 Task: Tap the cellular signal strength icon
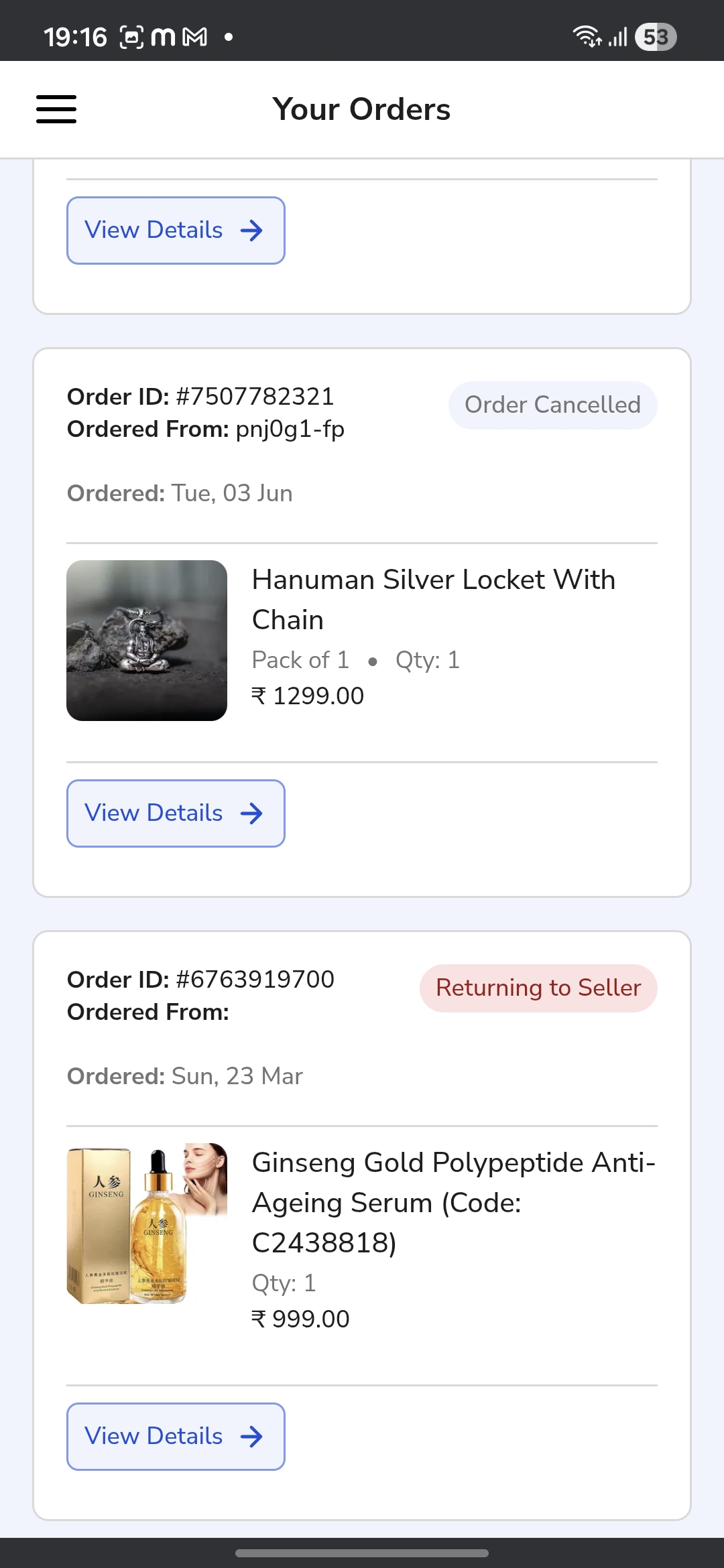[618, 37]
